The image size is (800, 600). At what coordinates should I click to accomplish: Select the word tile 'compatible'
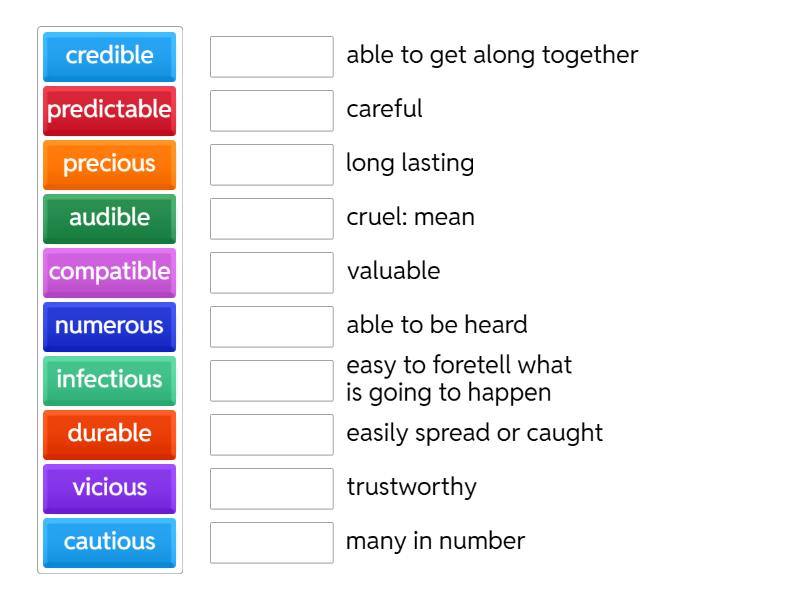[x=108, y=273]
